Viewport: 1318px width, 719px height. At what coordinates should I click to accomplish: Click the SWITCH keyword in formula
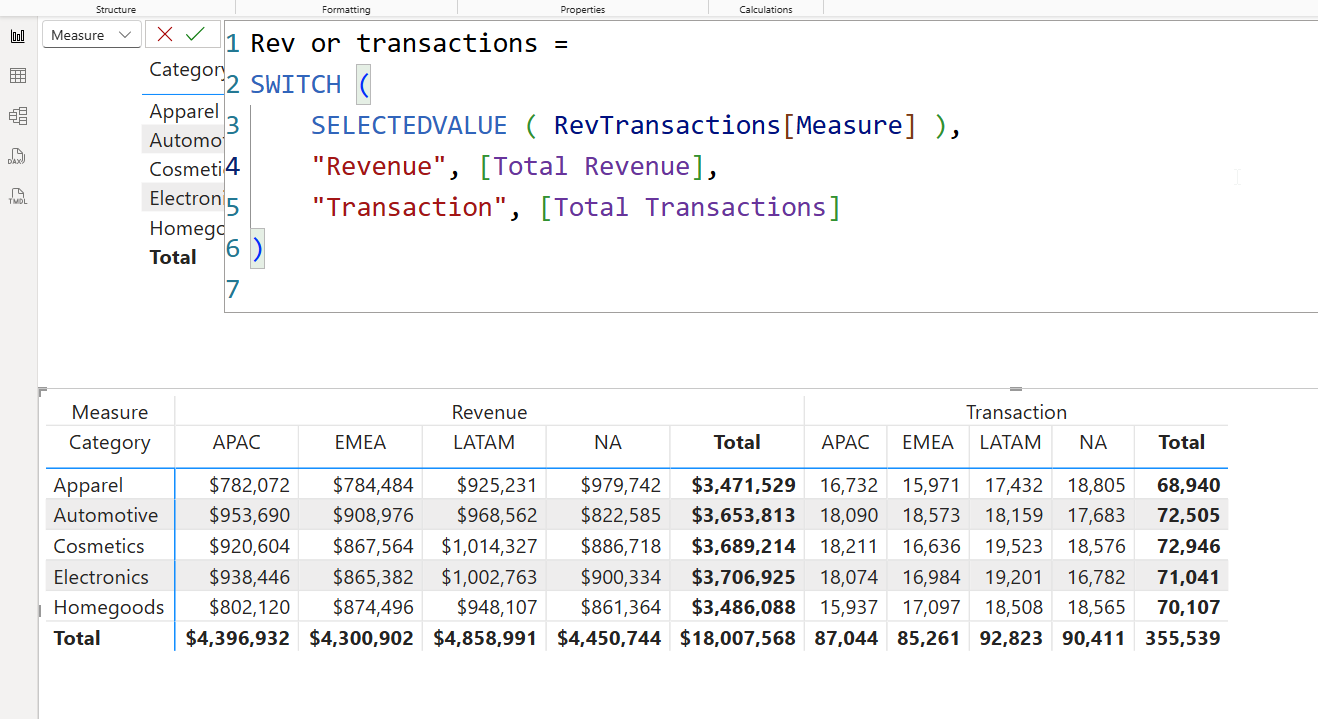point(296,84)
